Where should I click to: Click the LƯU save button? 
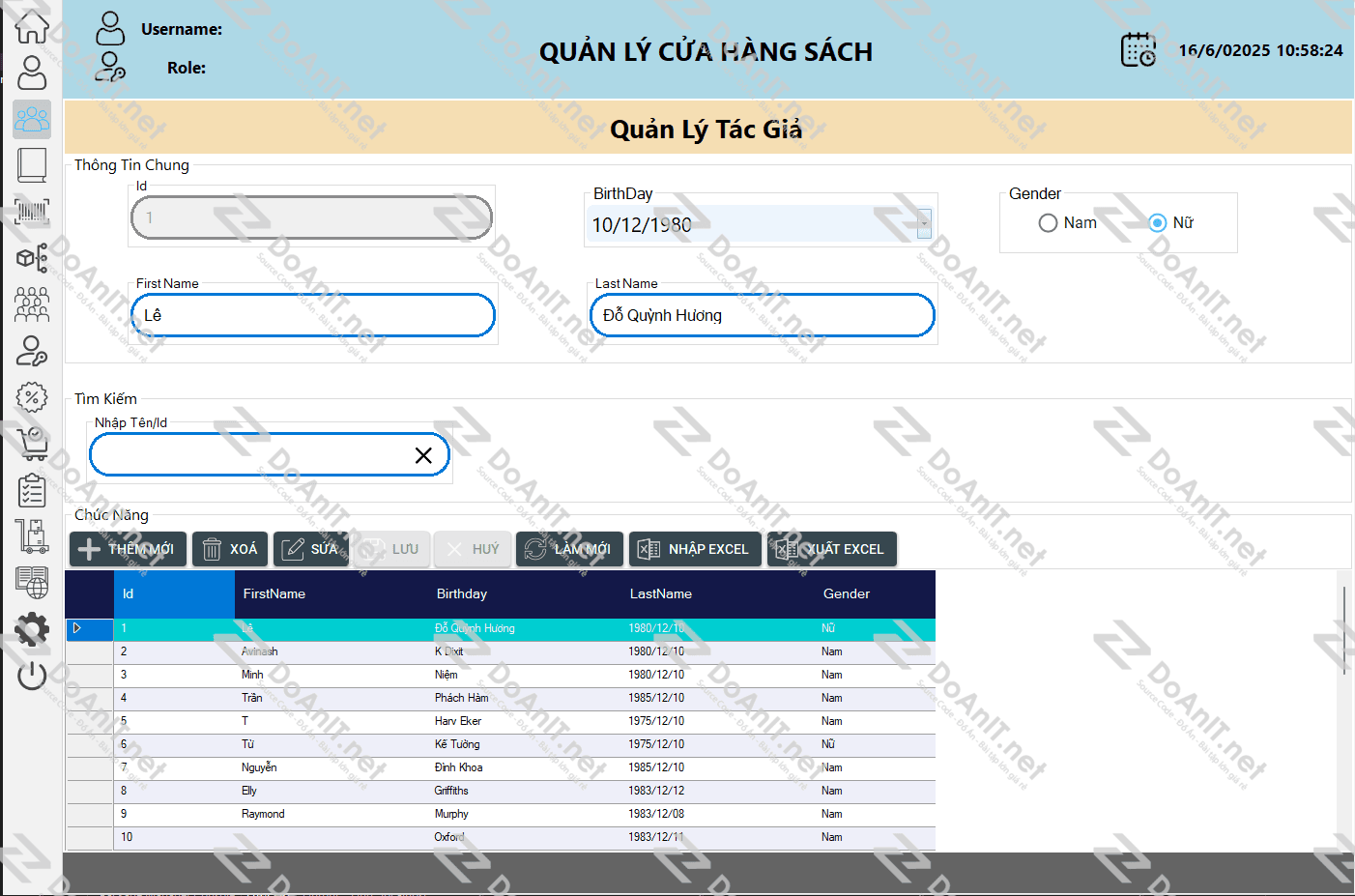pos(391,549)
